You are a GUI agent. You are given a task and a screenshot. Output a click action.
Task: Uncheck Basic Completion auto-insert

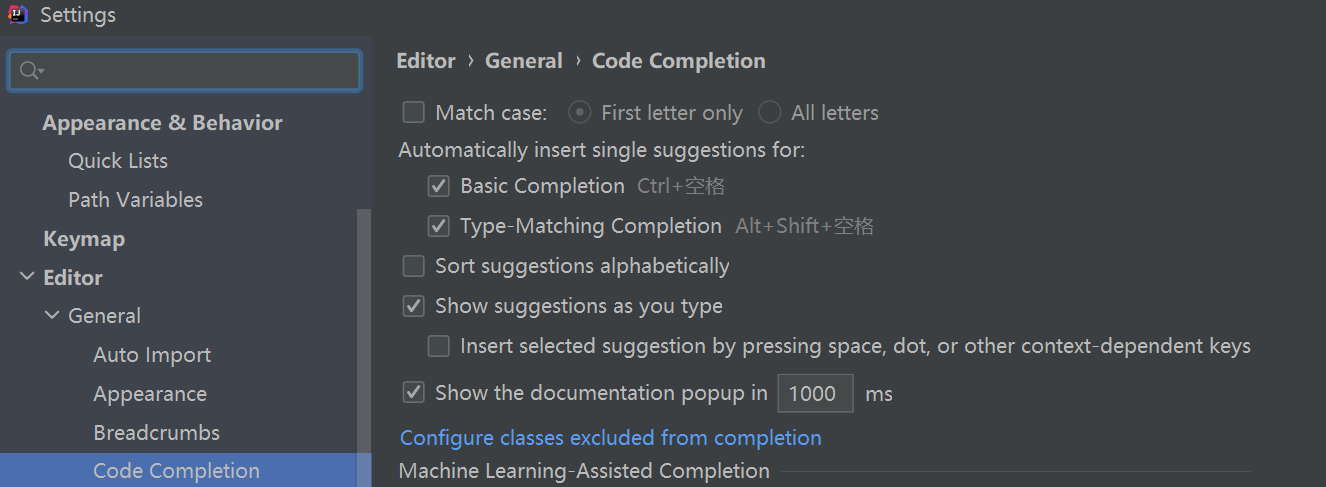pyautogui.click(x=438, y=186)
